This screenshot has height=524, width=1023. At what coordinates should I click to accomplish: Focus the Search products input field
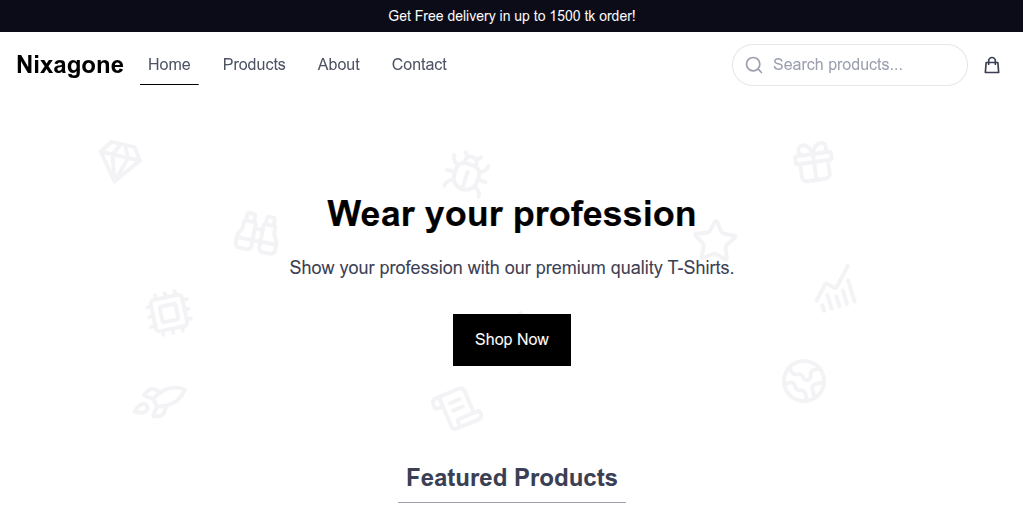click(x=860, y=65)
